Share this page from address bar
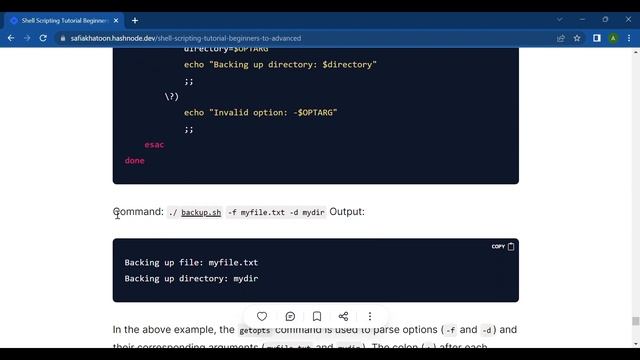640x360 pixels. [x=561, y=38]
